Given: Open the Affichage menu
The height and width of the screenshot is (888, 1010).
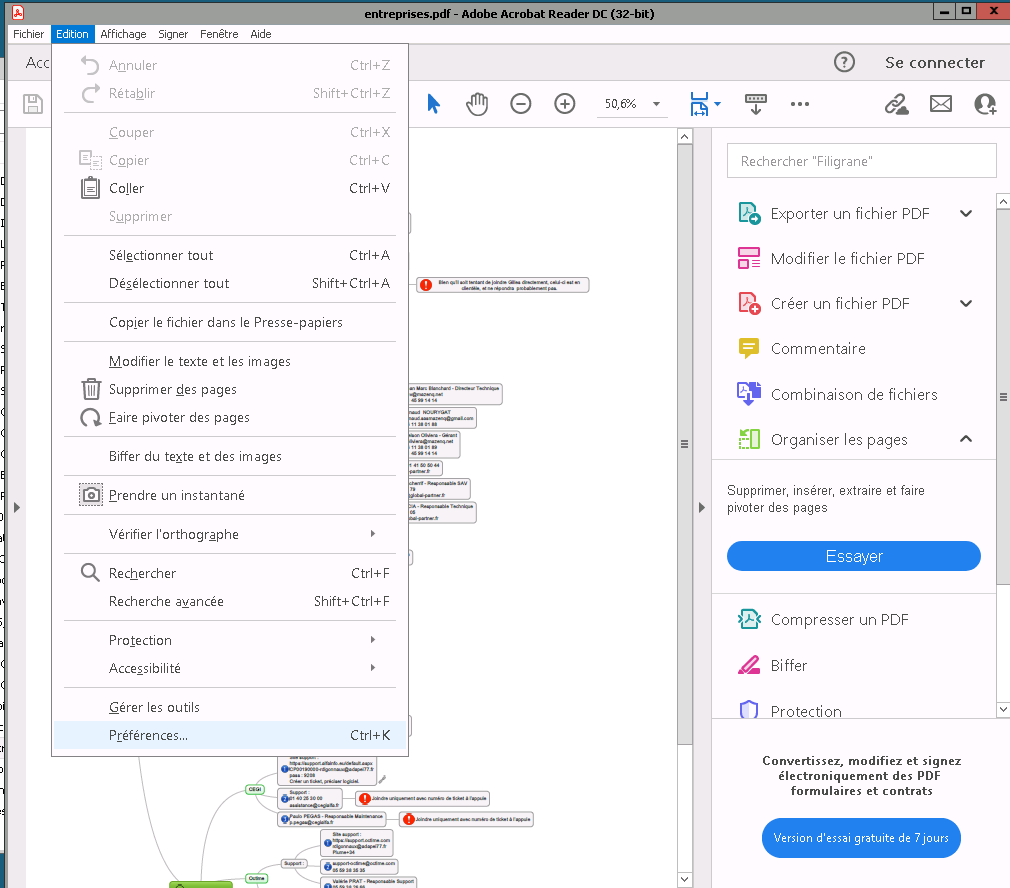Looking at the screenshot, I should 123,34.
